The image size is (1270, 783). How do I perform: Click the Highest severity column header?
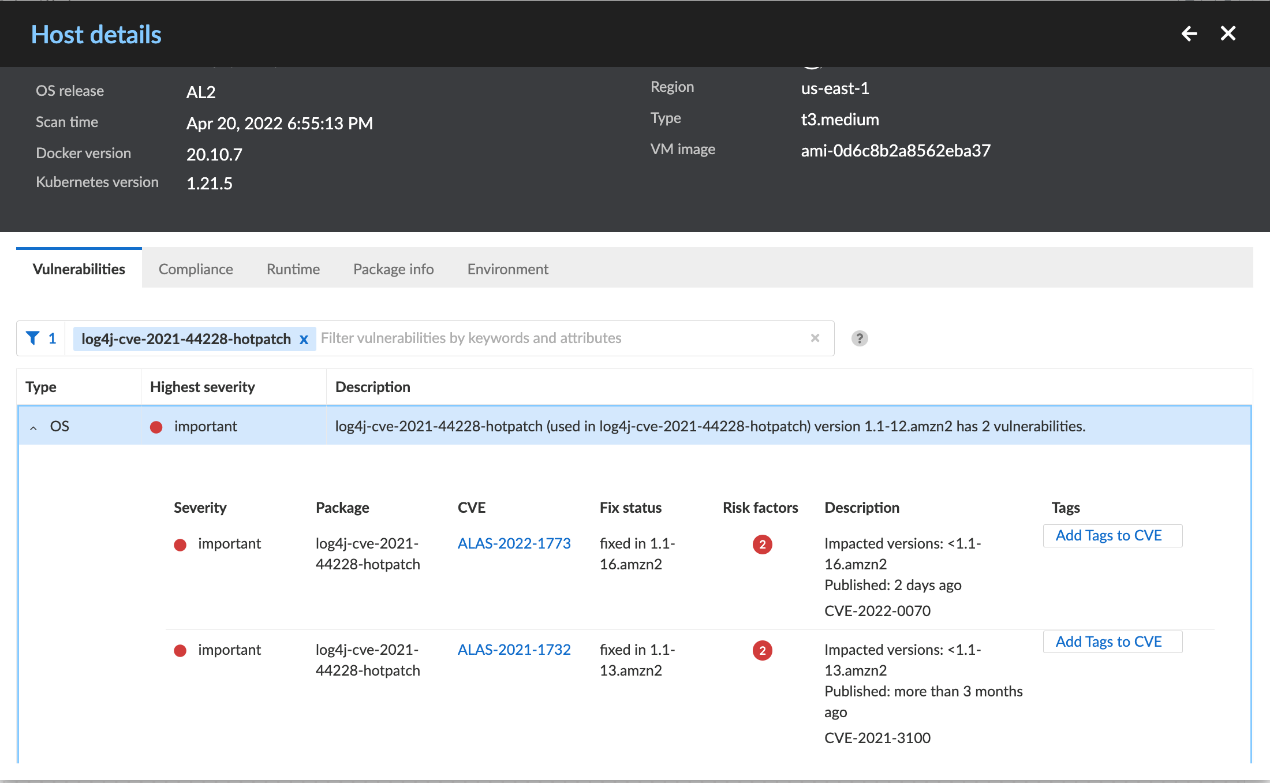pos(202,387)
